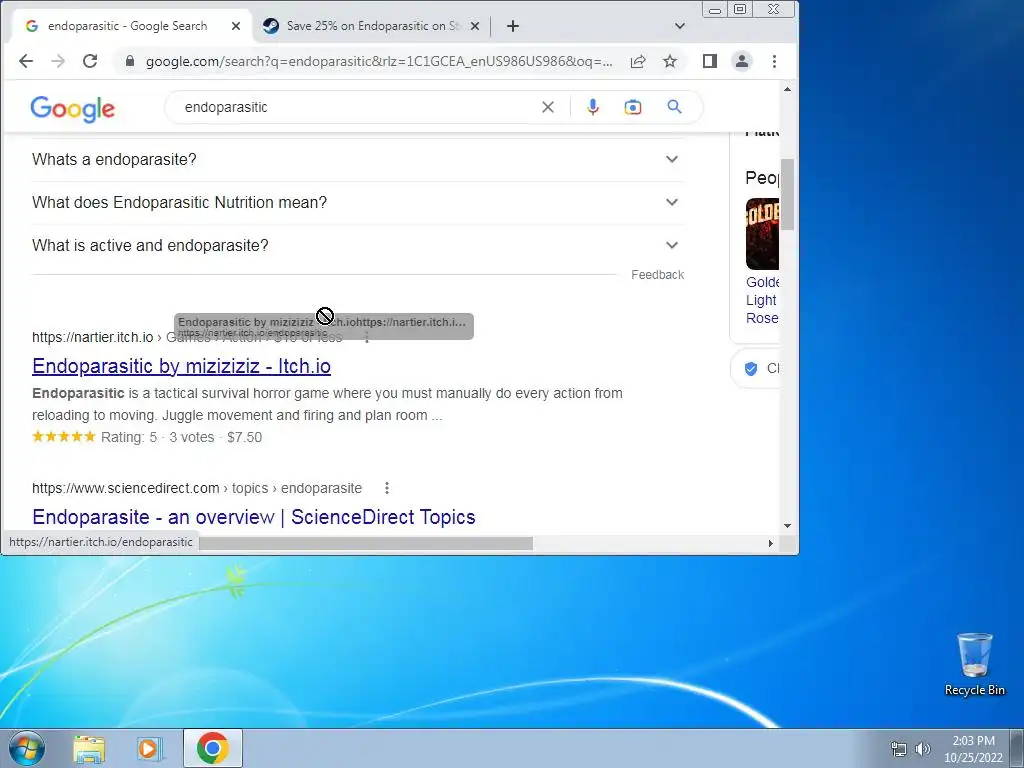Click the horizontal scrollbar thumb
This screenshot has height=768, width=1024.
(366, 543)
